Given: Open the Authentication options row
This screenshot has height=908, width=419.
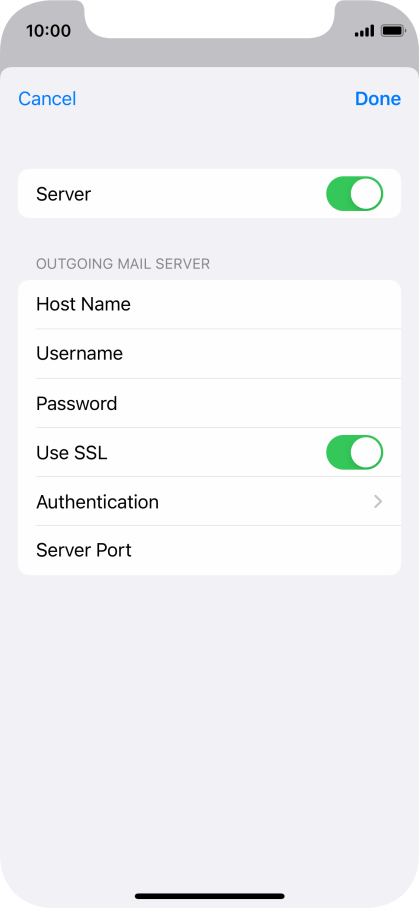Looking at the screenshot, I should tap(210, 501).
